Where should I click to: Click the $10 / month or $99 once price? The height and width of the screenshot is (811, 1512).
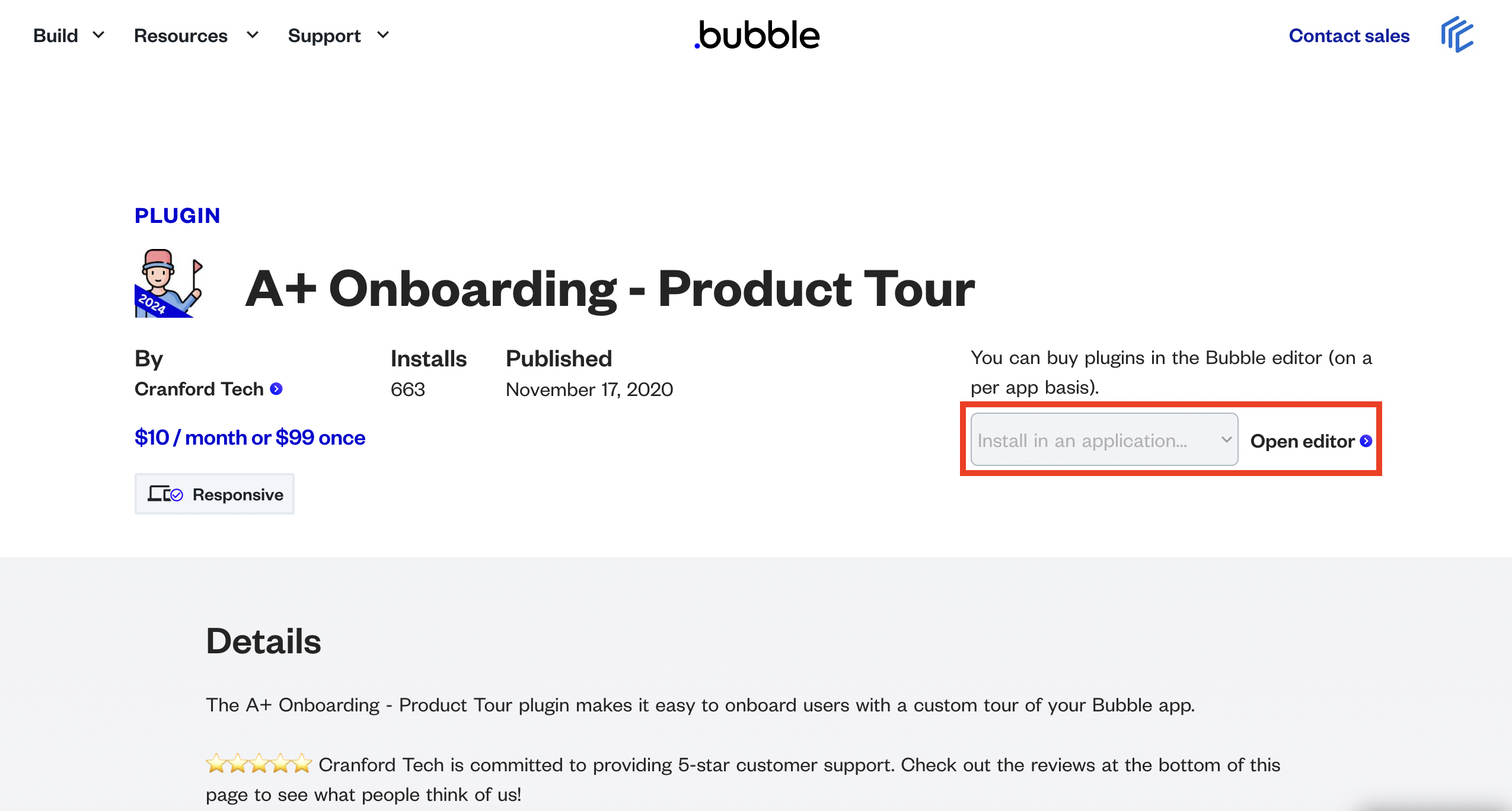[250, 438]
